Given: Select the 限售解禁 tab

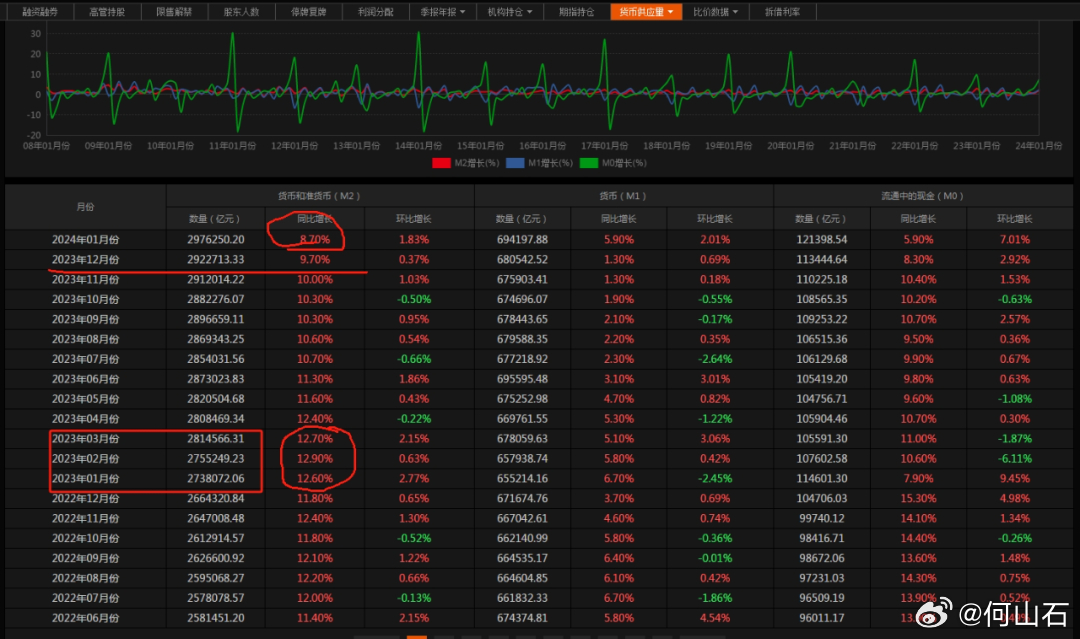Looking at the screenshot, I should click(175, 12).
